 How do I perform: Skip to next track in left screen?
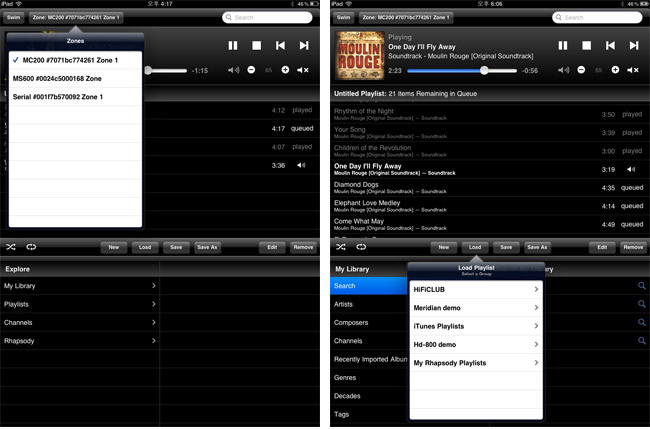[304, 46]
